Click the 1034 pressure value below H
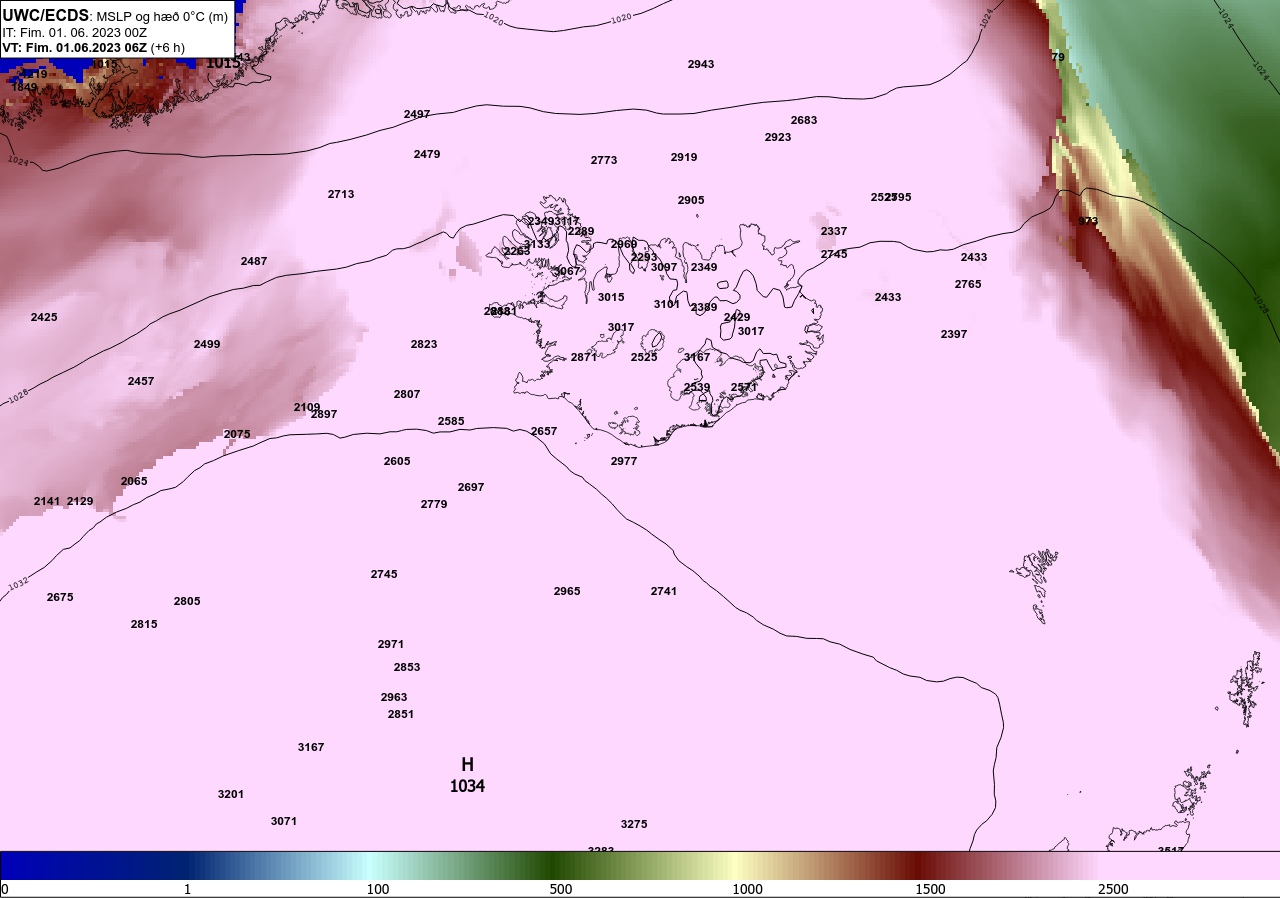 click(x=467, y=786)
